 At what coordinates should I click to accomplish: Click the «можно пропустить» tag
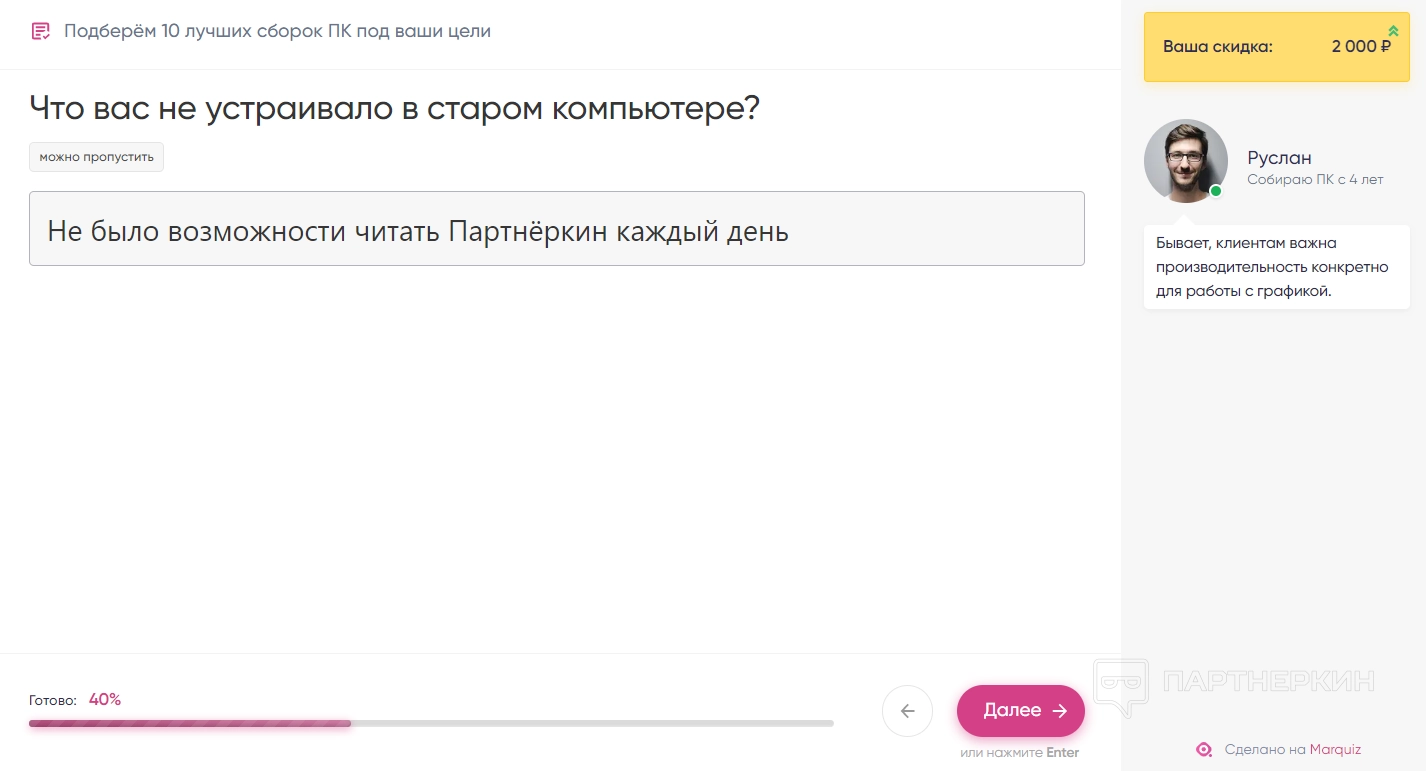[96, 157]
